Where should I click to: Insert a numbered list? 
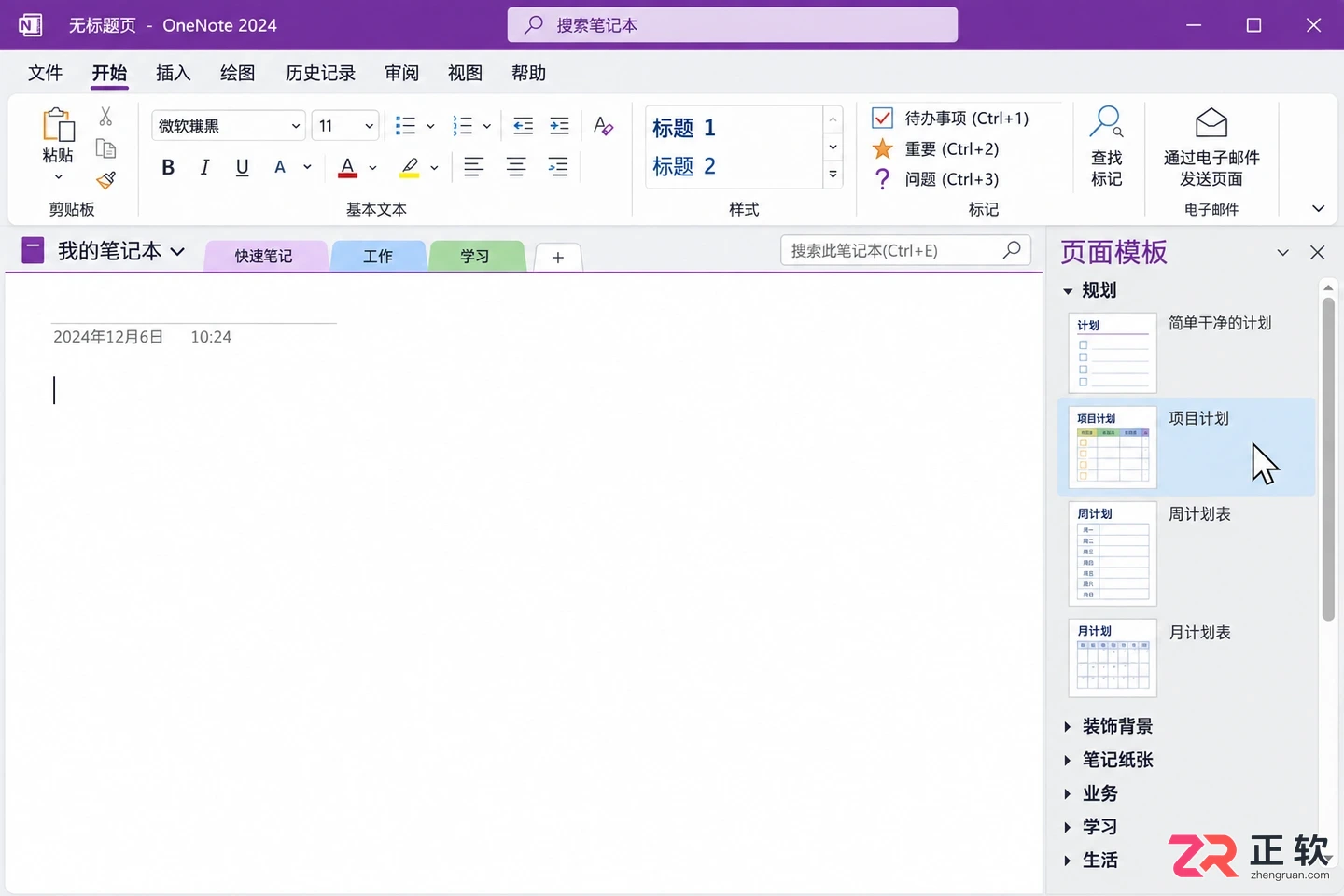coord(462,126)
